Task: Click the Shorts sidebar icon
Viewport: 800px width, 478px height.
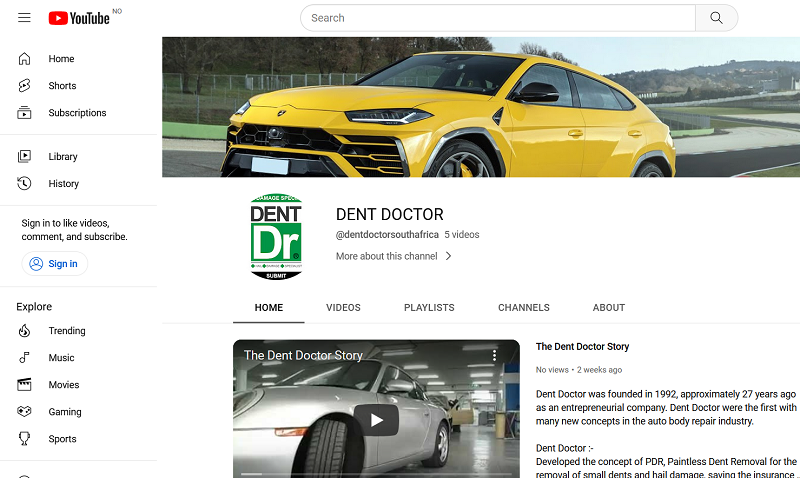Action: point(24,86)
